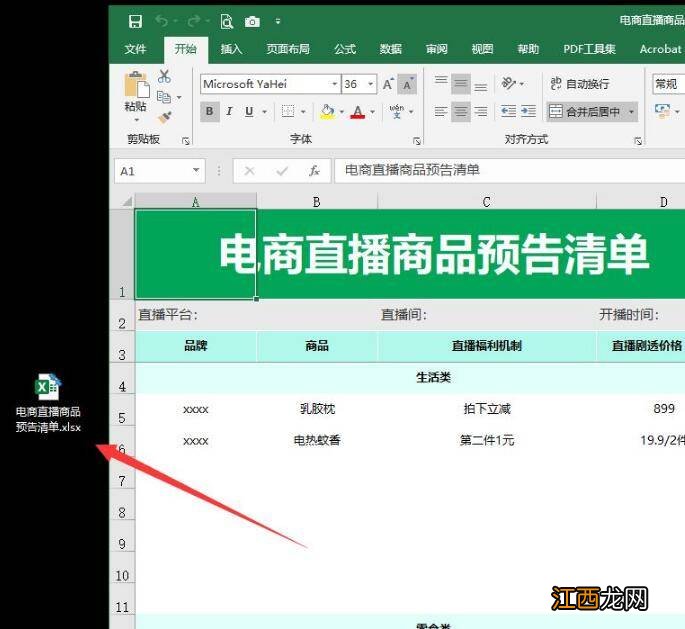Select the desktop file 电商直播商品预告清单.xlsx
This screenshot has width=685, height=629.
point(48,404)
